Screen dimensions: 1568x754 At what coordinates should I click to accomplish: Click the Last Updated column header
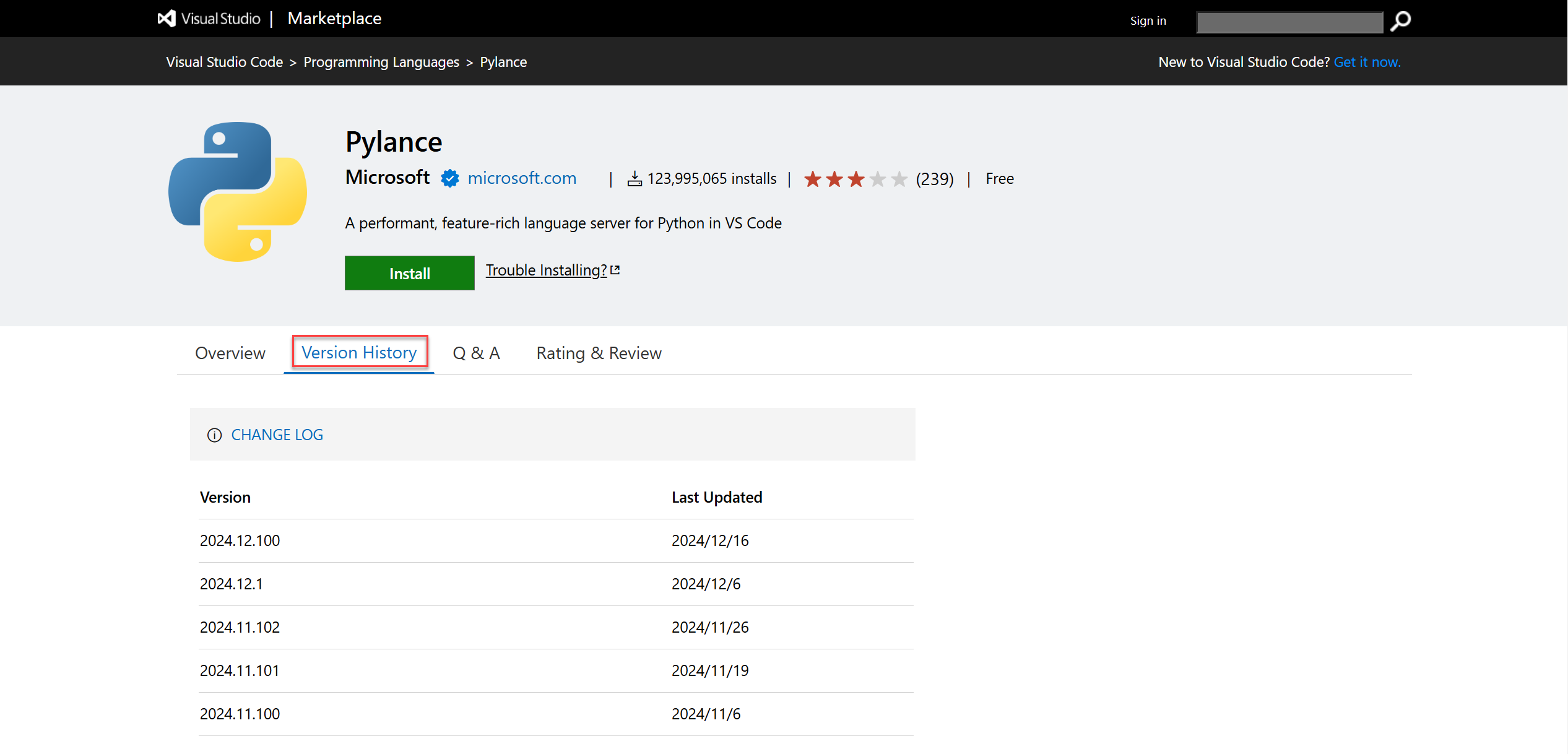click(x=717, y=498)
